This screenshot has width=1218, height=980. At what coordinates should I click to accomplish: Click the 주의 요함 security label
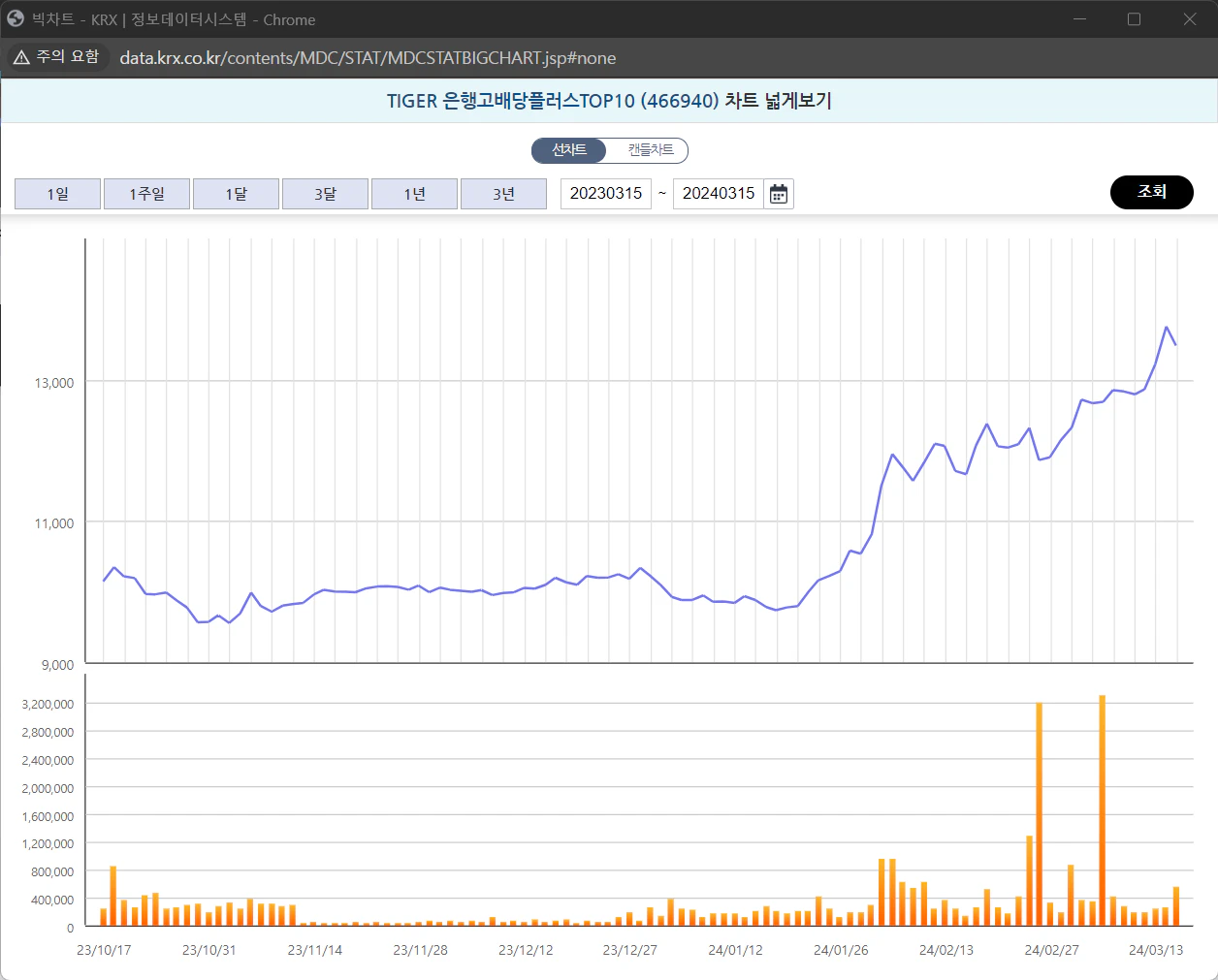(x=68, y=57)
